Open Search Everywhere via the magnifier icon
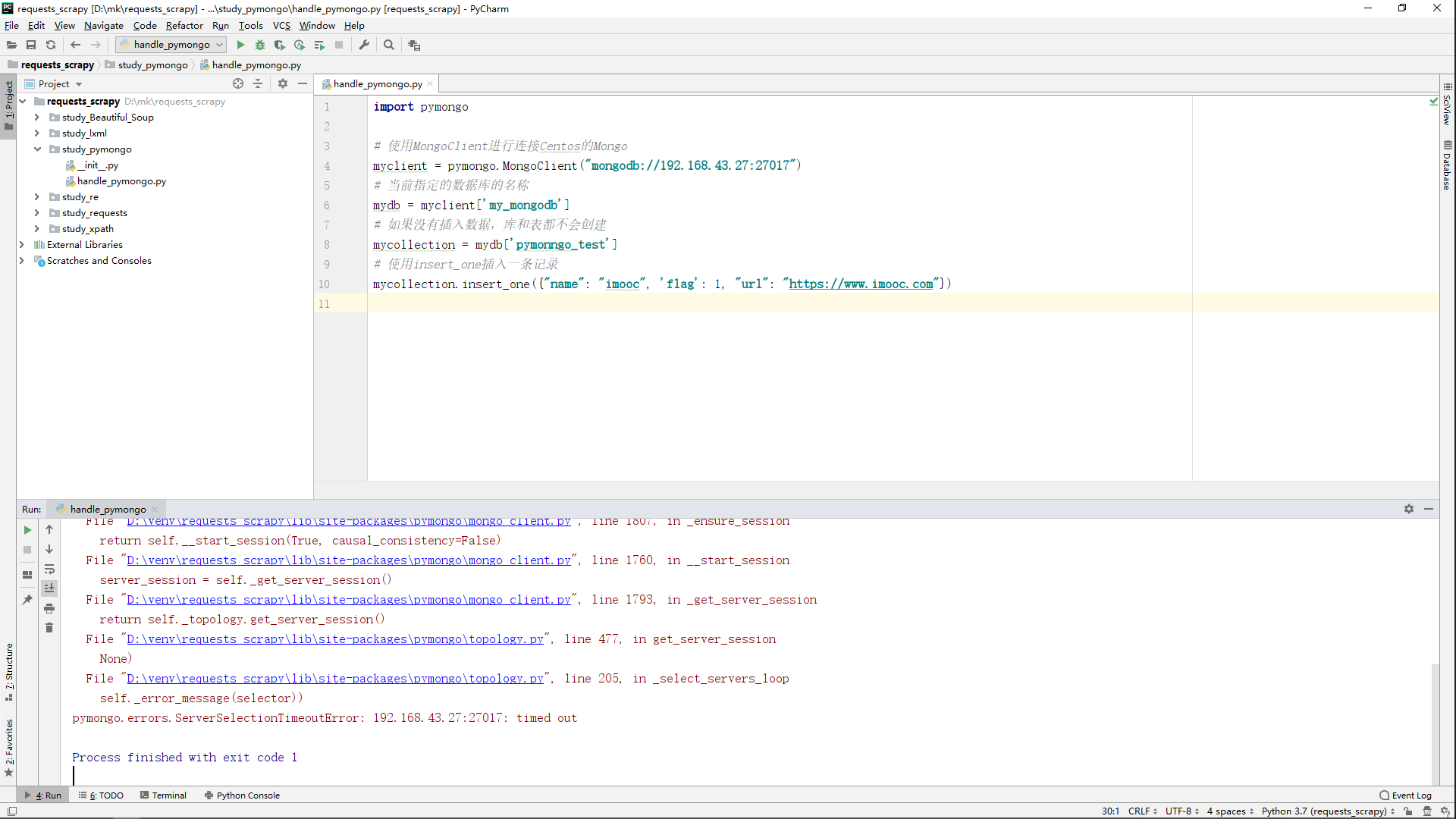The width and height of the screenshot is (1456, 819). pos(389,45)
